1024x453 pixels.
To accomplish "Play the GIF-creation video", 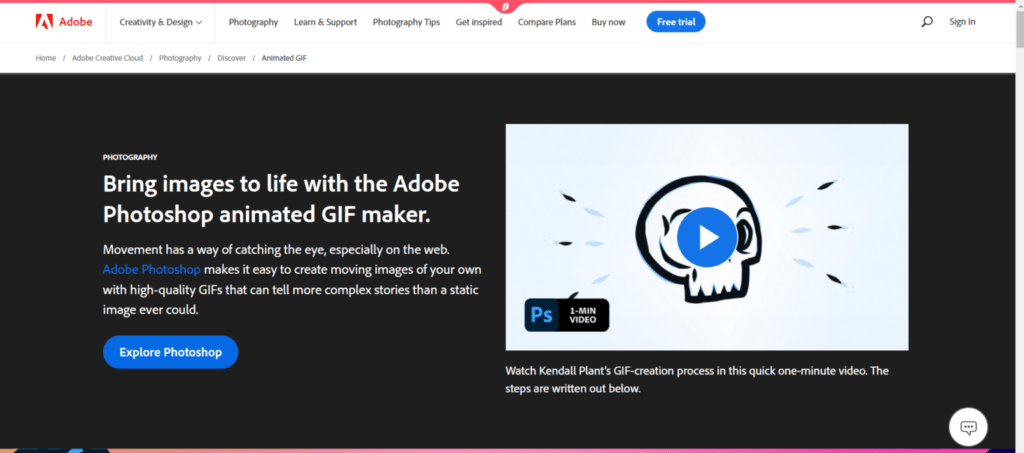I will tap(709, 237).
